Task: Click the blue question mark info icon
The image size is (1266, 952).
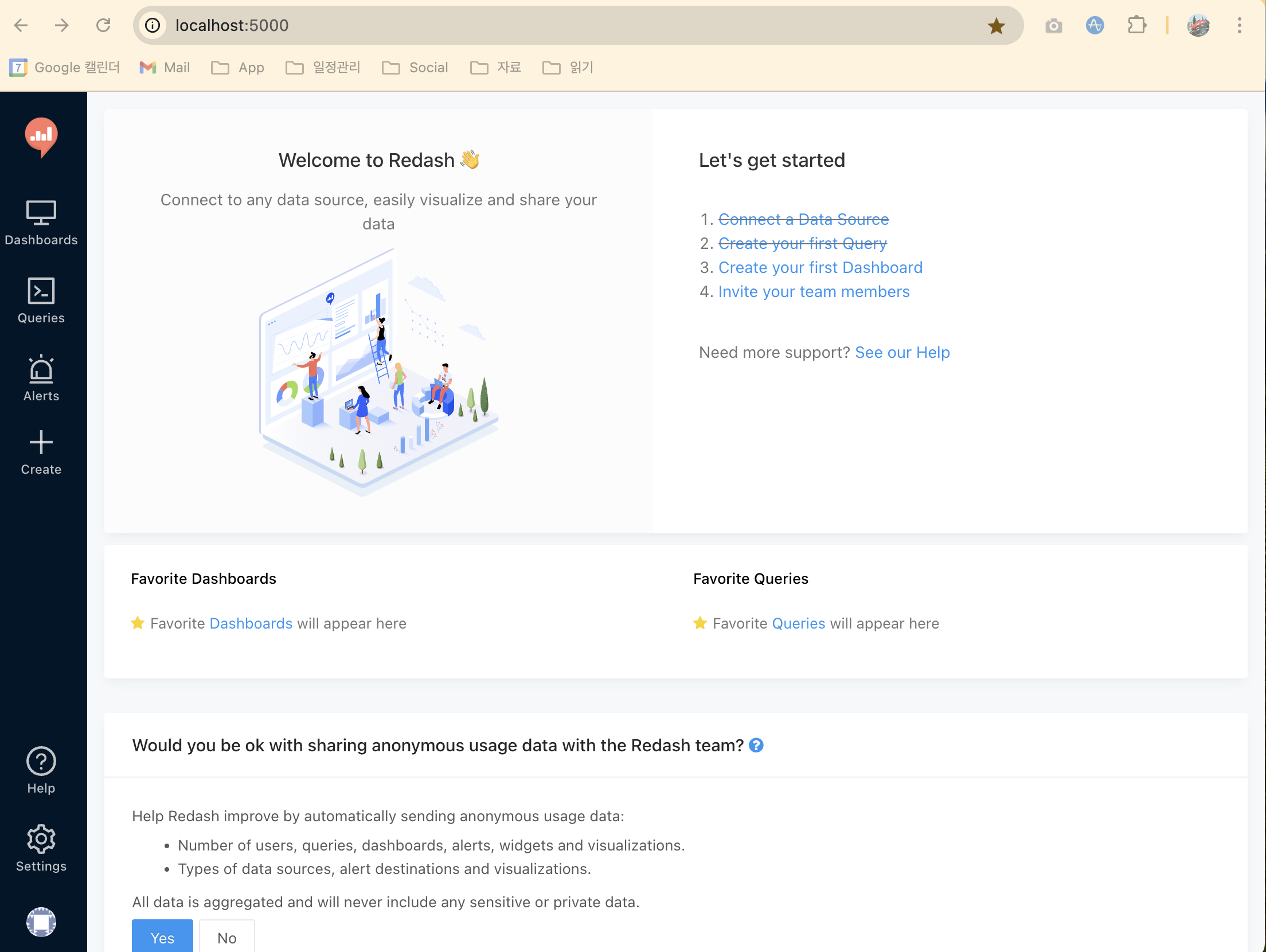Action: (x=756, y=745)
